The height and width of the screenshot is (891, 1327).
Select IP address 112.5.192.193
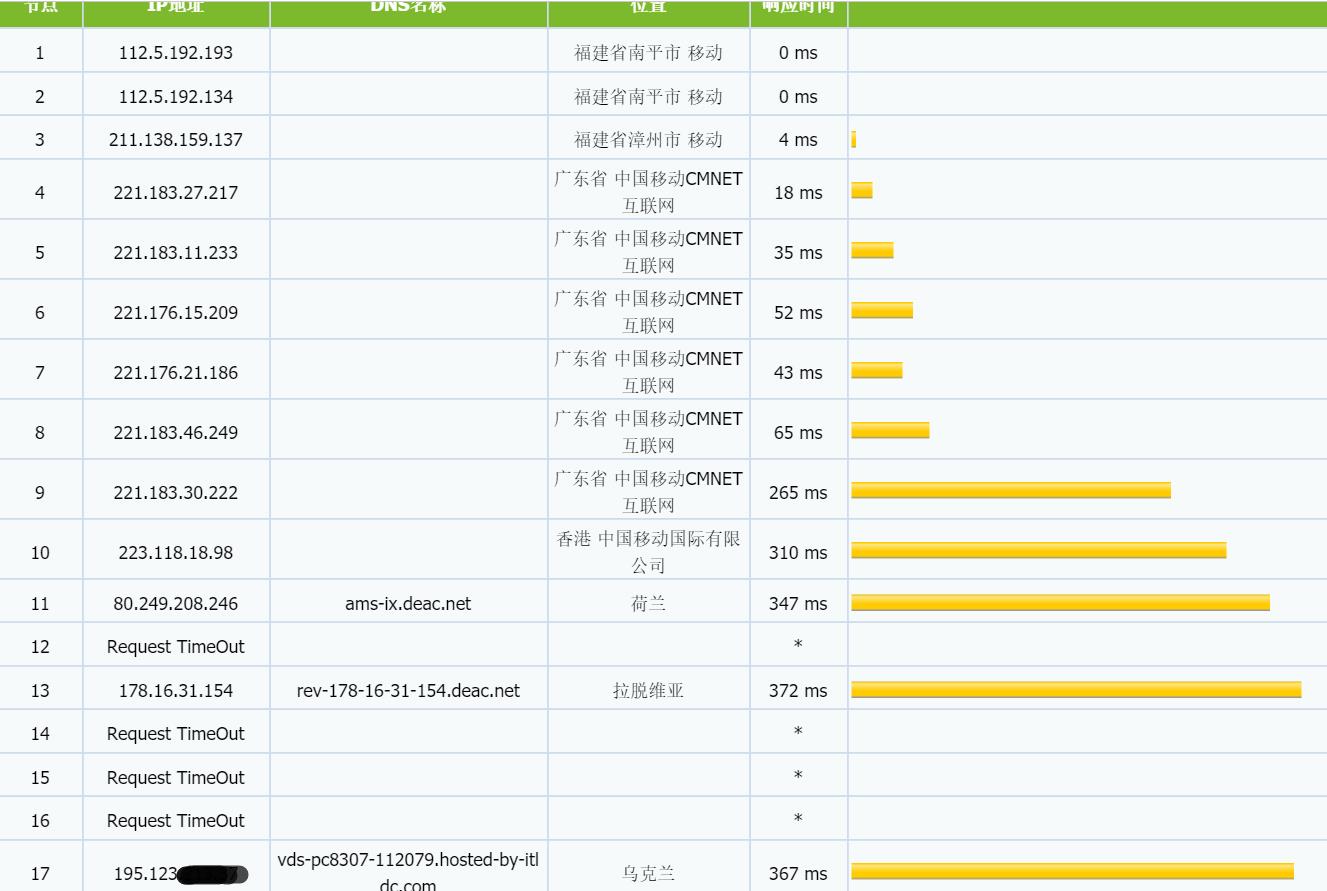point(176,53)
